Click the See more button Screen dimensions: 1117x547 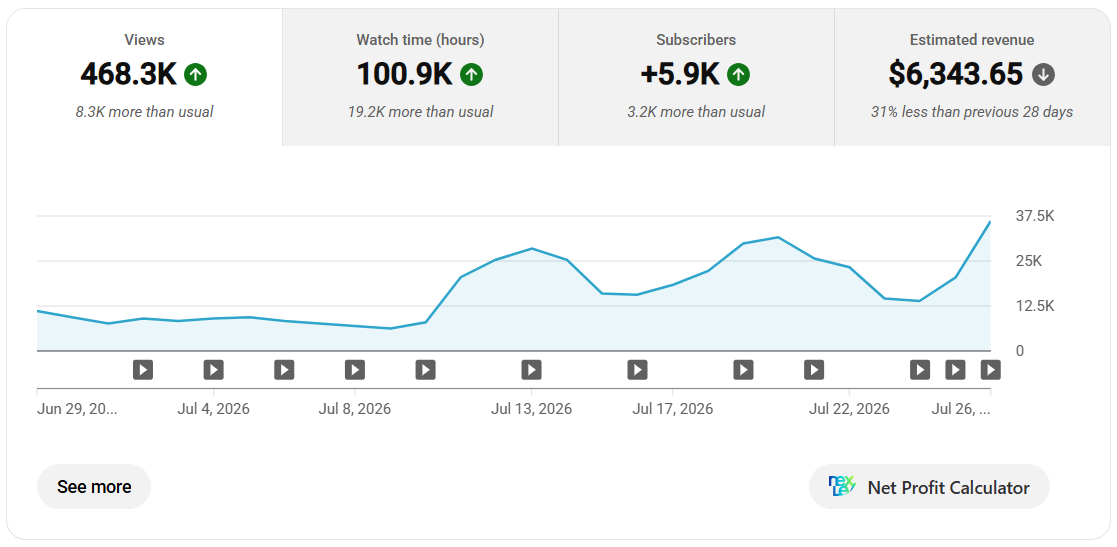[x=94, y=486]
